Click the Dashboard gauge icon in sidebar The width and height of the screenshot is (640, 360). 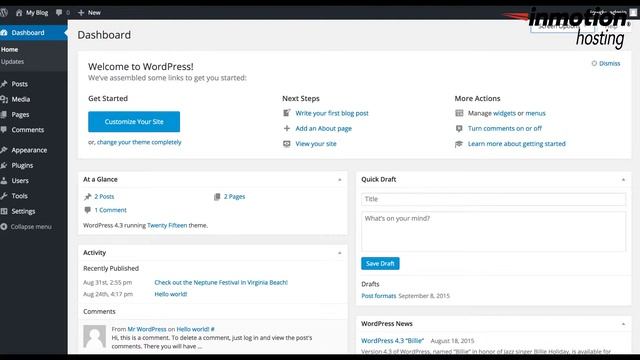click(4, 33)
